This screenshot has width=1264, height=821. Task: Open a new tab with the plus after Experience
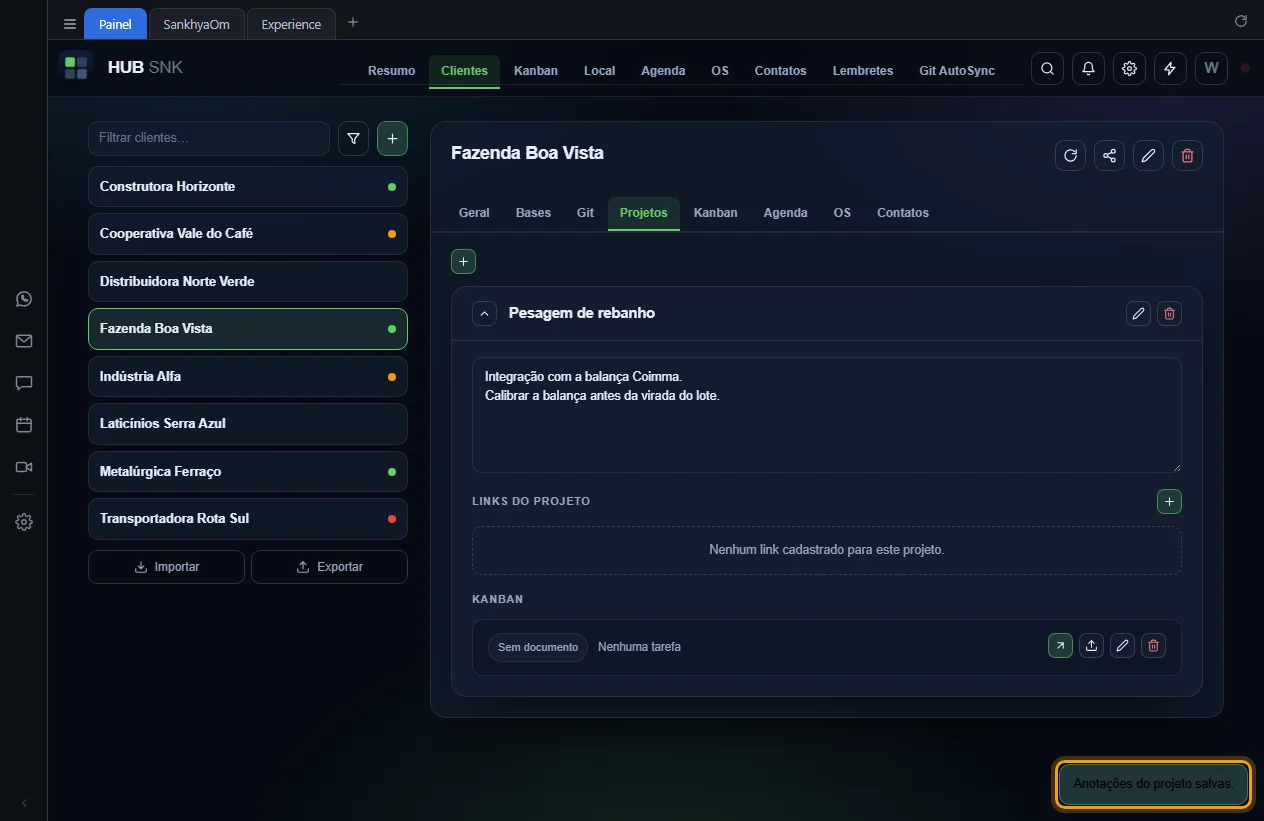352,22
